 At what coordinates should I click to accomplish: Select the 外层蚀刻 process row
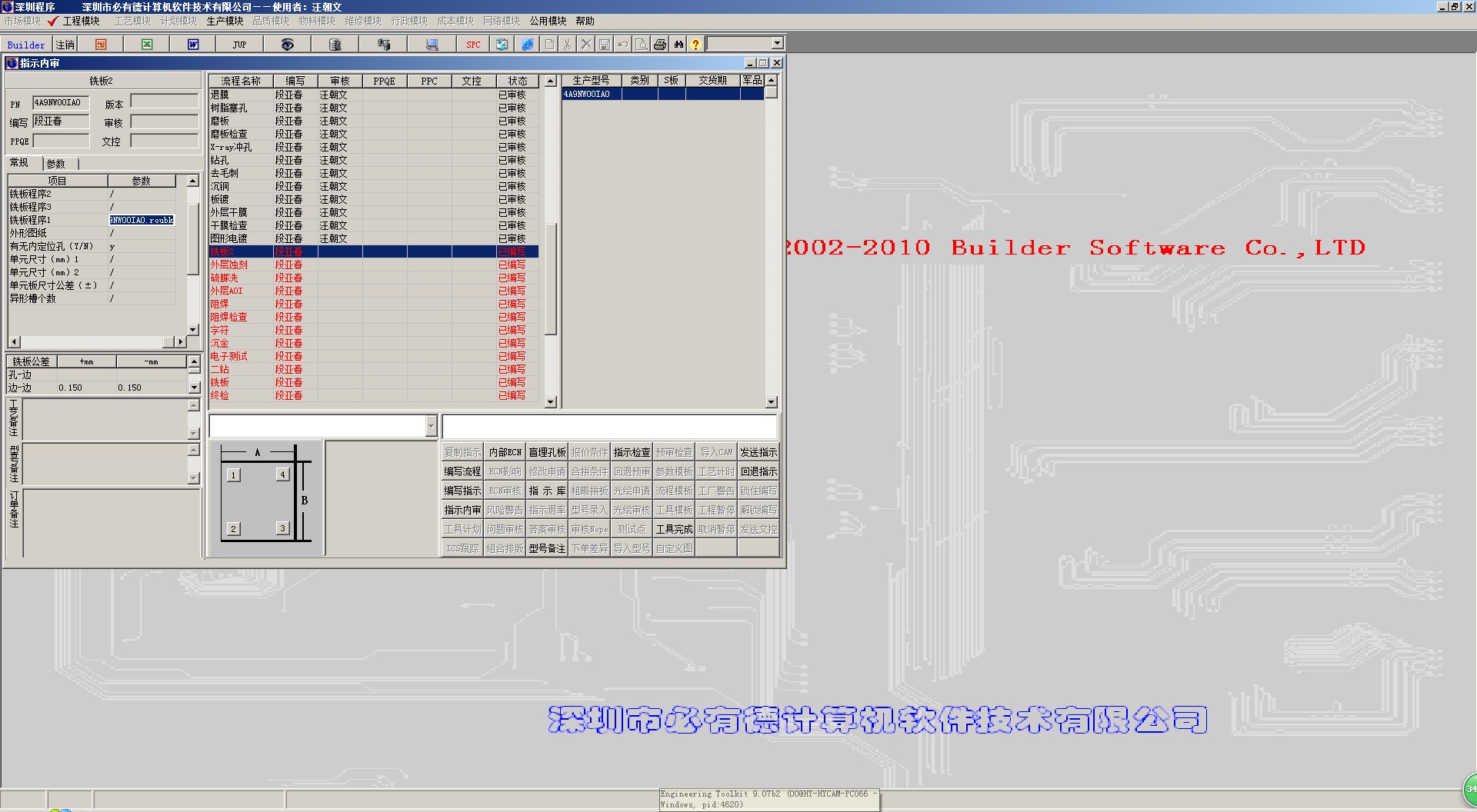(229, 265)
